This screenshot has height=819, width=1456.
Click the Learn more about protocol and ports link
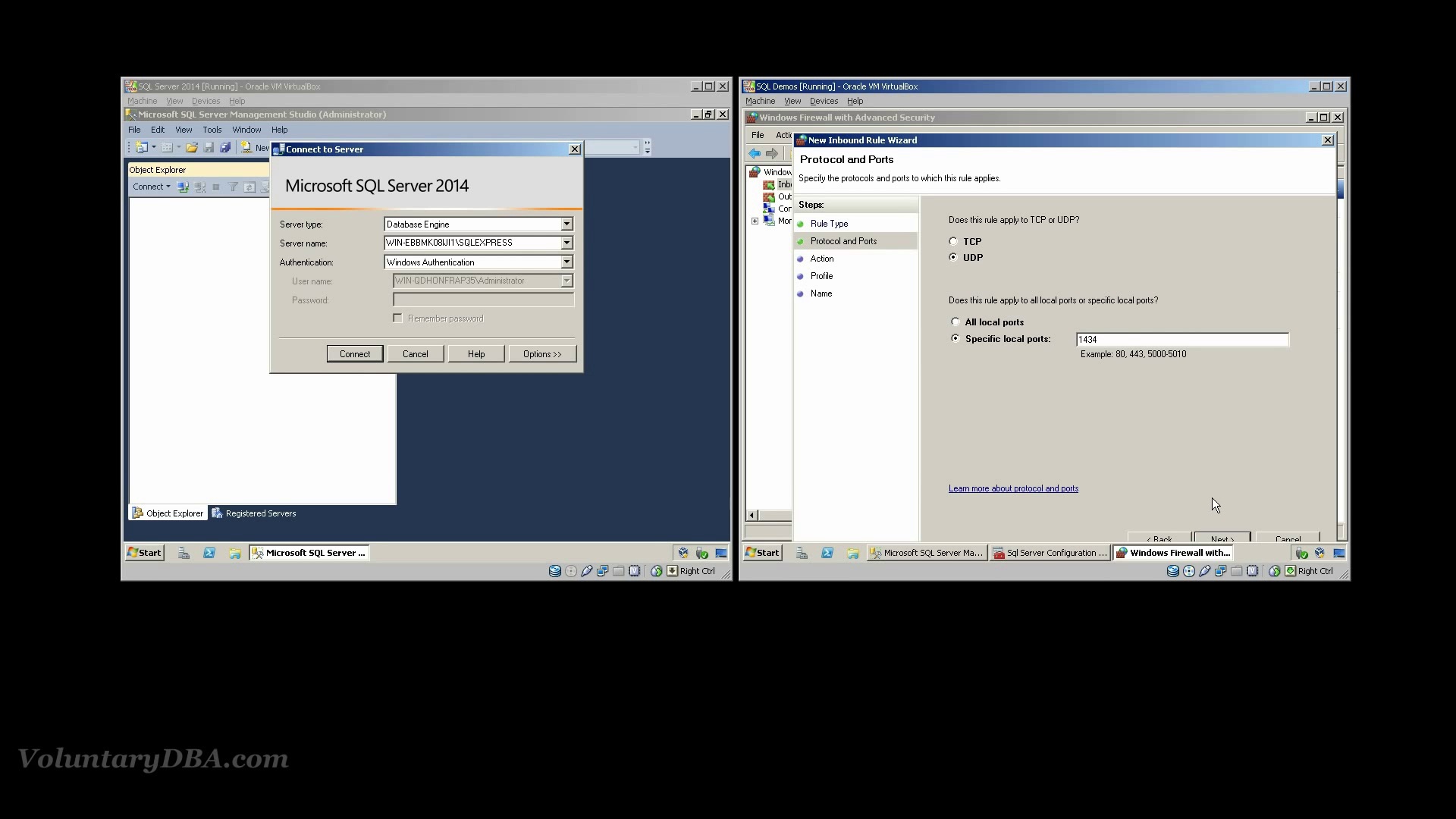coord(1013,488)
